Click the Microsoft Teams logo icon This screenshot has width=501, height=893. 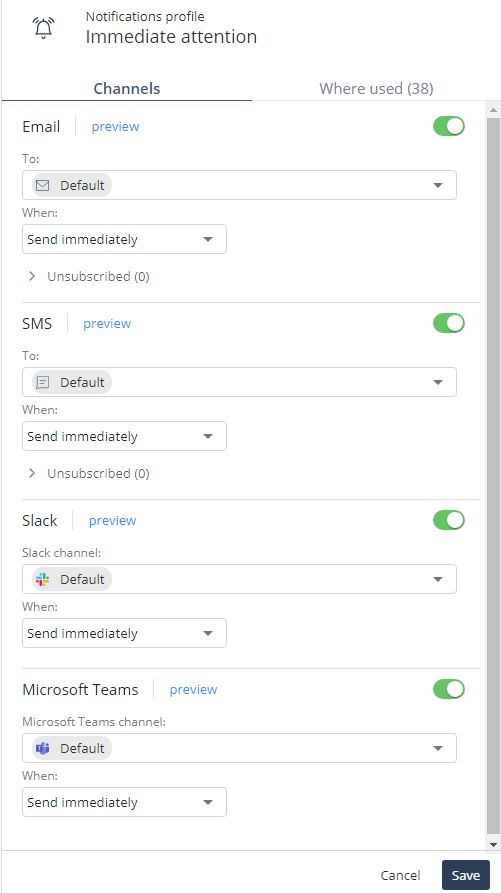(x=43, y=748)
